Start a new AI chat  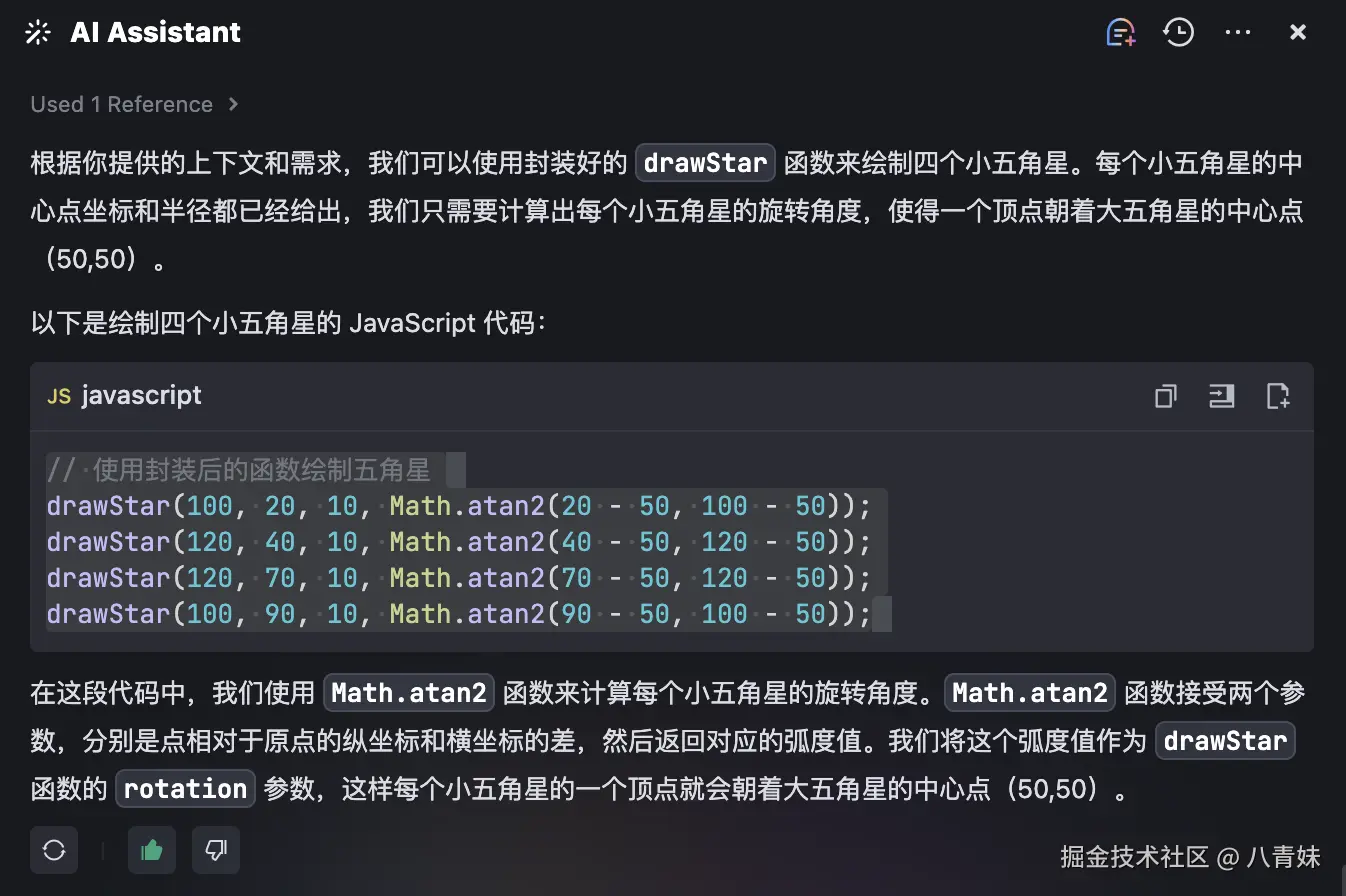1121,33
